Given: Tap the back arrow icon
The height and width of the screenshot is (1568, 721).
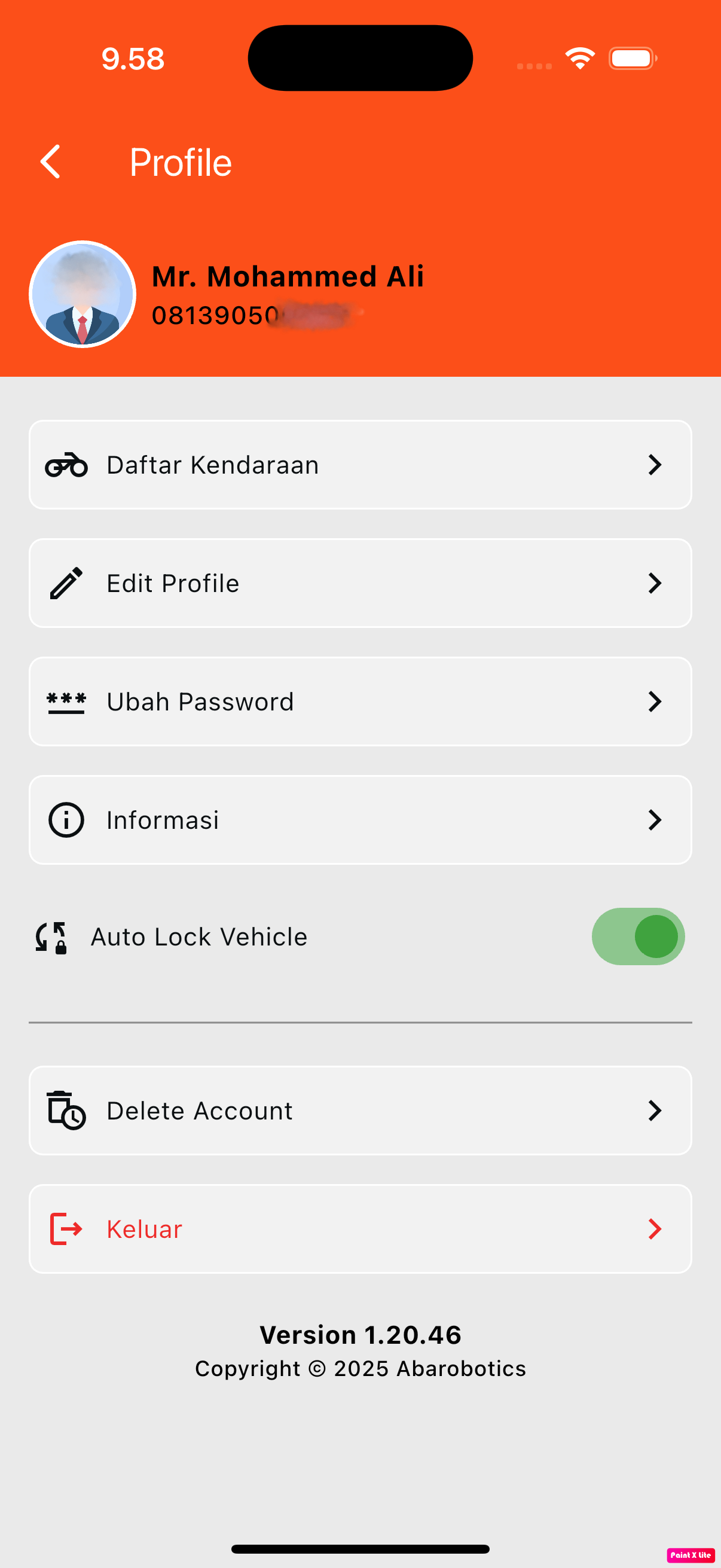Looking at the screenshot, I should coord(50,162).
